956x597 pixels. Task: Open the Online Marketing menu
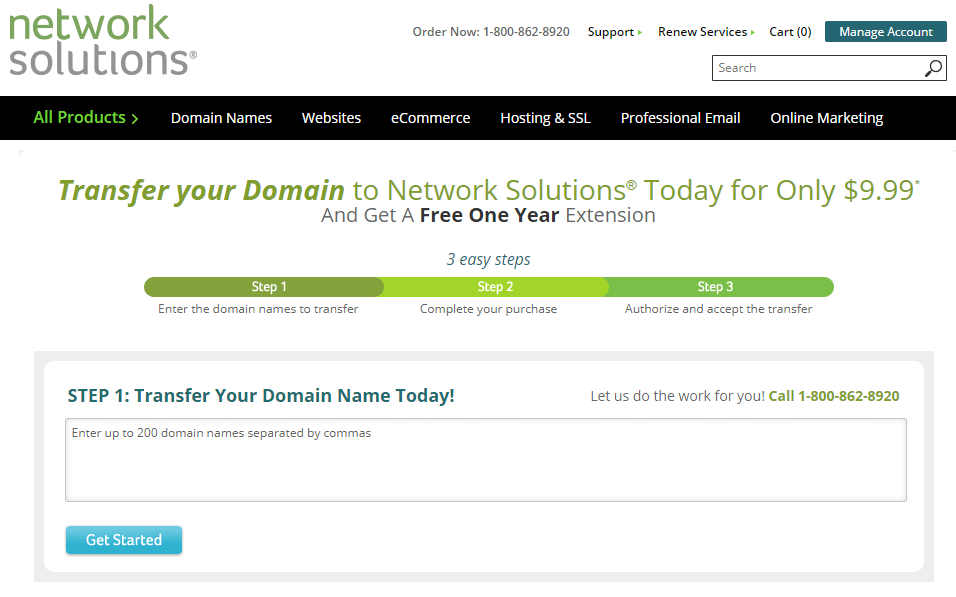pyautogui.click(x=826, y=118)
